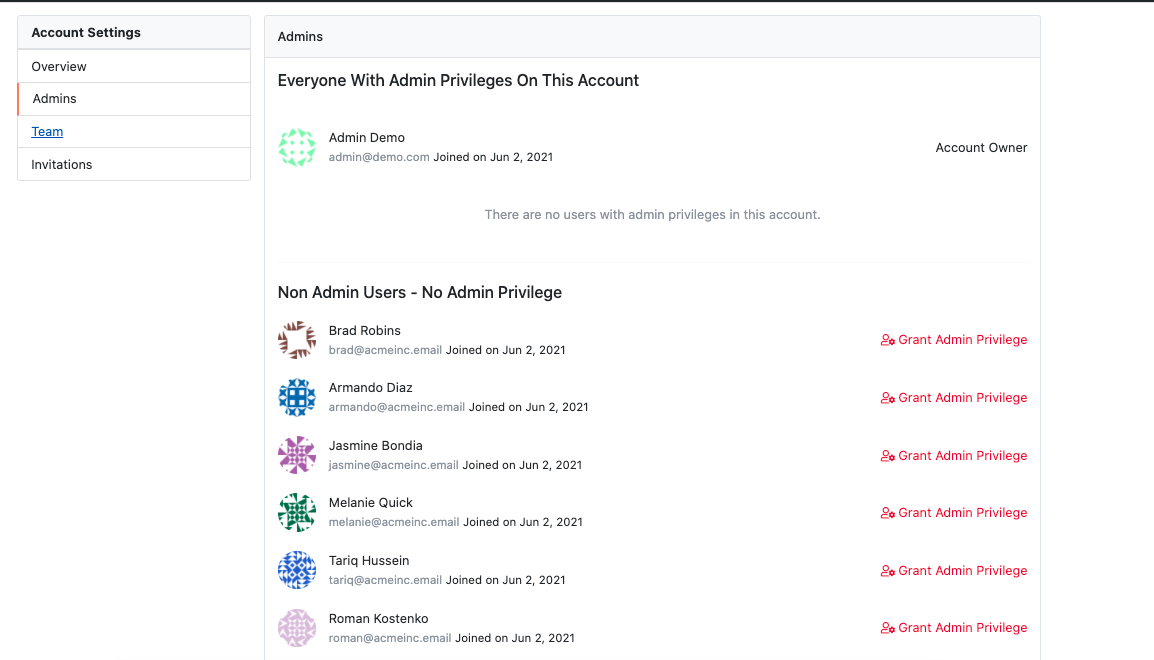Click Admin Demo's avatar icon

click(297, 147)
